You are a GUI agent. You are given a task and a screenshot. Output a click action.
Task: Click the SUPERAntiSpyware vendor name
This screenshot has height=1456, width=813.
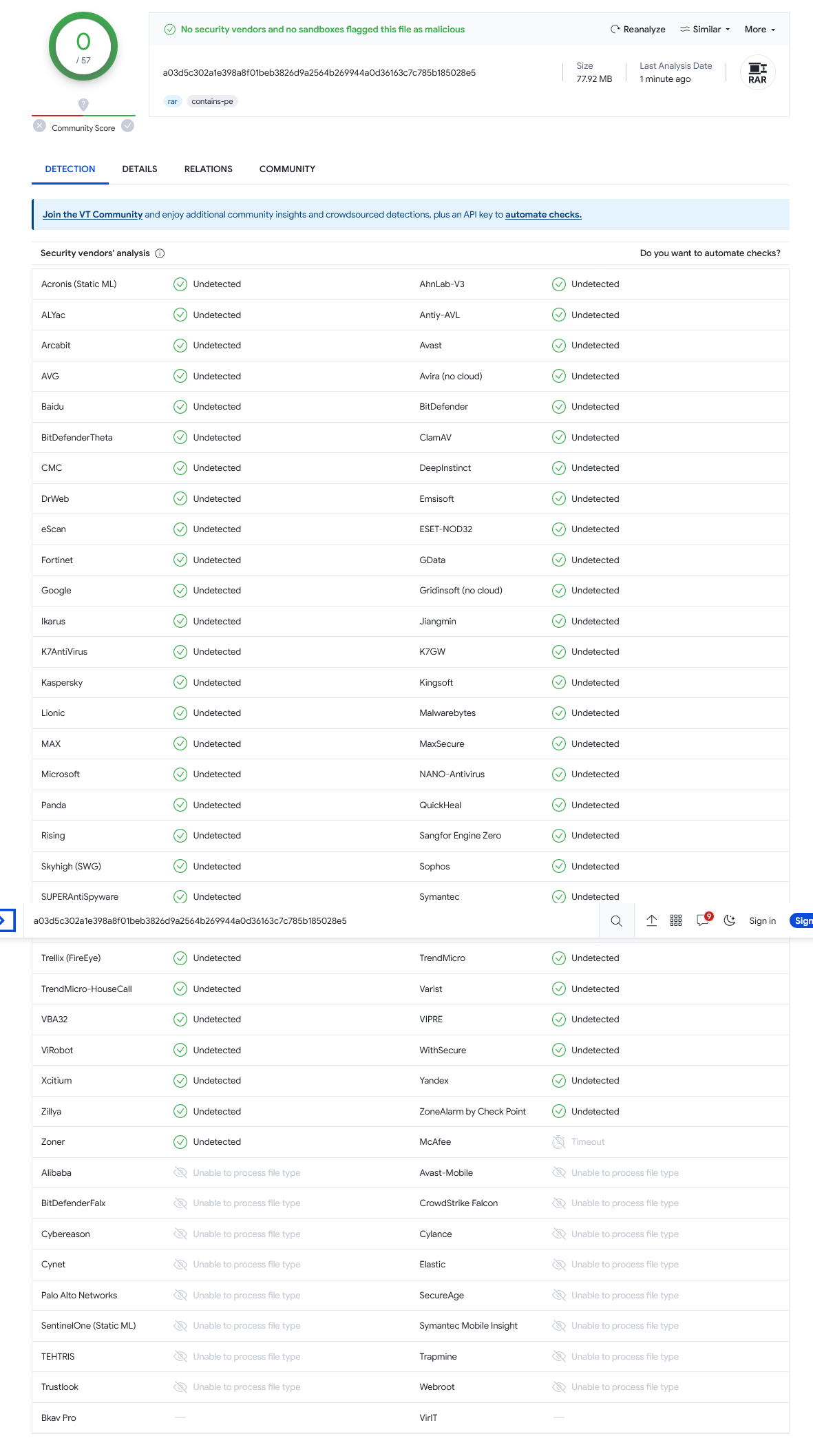[x=80, y=897]
